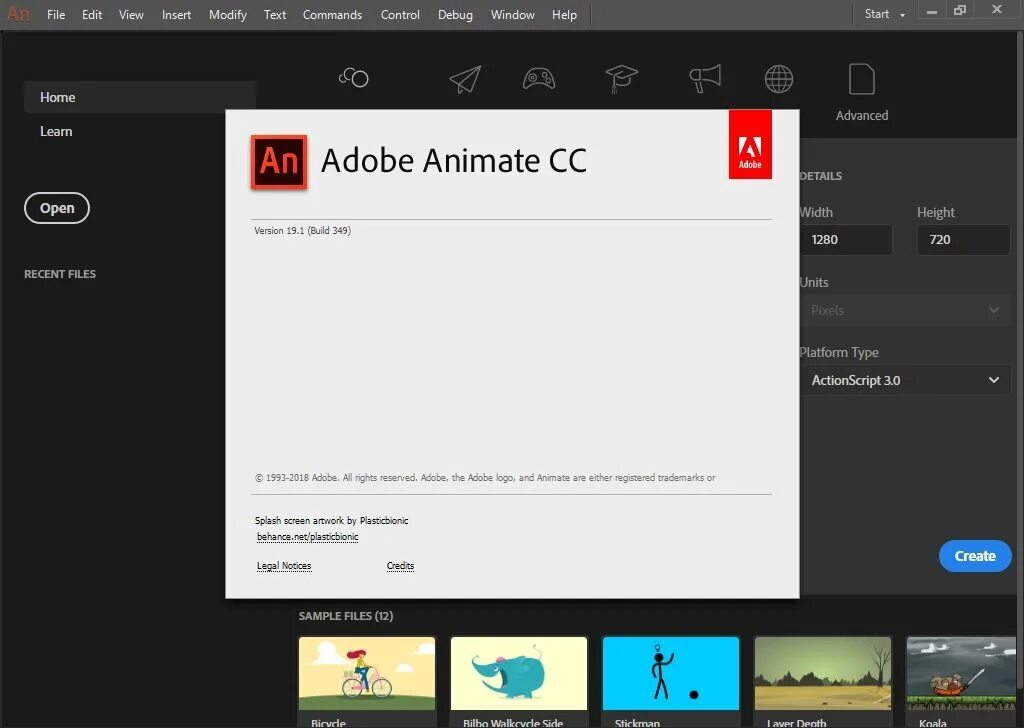Screen dimensions: 1024x728
Task: Open the Commands menu
Action: [x=332, y=14]
